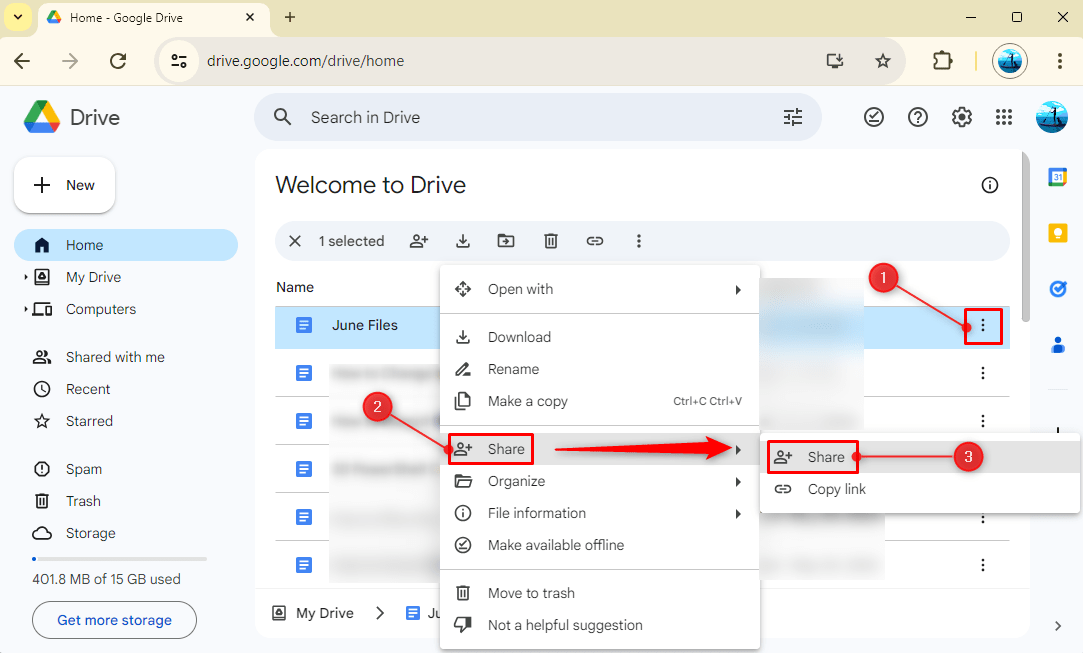1083x653 pixels.
Task: Open Drive settings gear
Action: [x=961, y=117]
